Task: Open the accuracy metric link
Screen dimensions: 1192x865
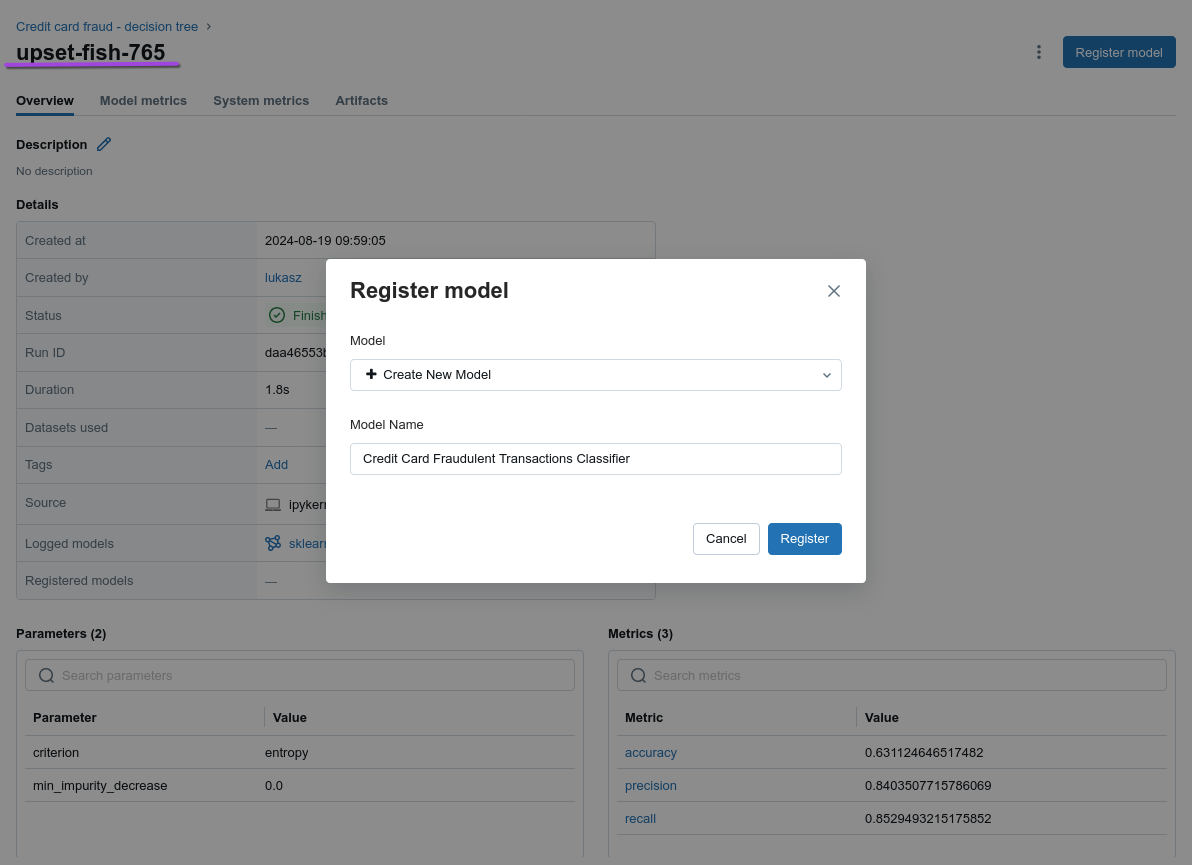Action: (x=651, y=753)
